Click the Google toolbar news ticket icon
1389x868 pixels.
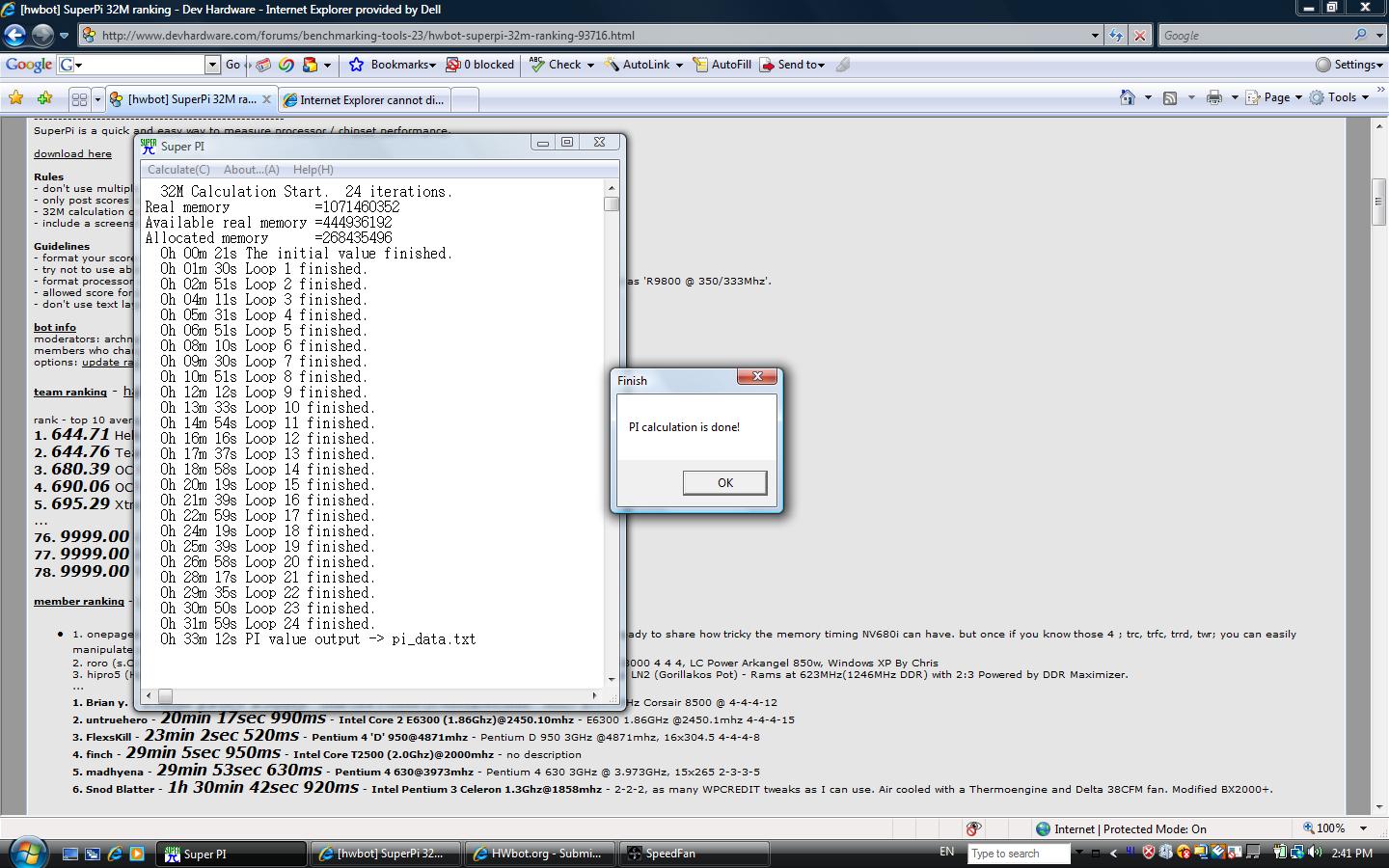tap(264, 65)
